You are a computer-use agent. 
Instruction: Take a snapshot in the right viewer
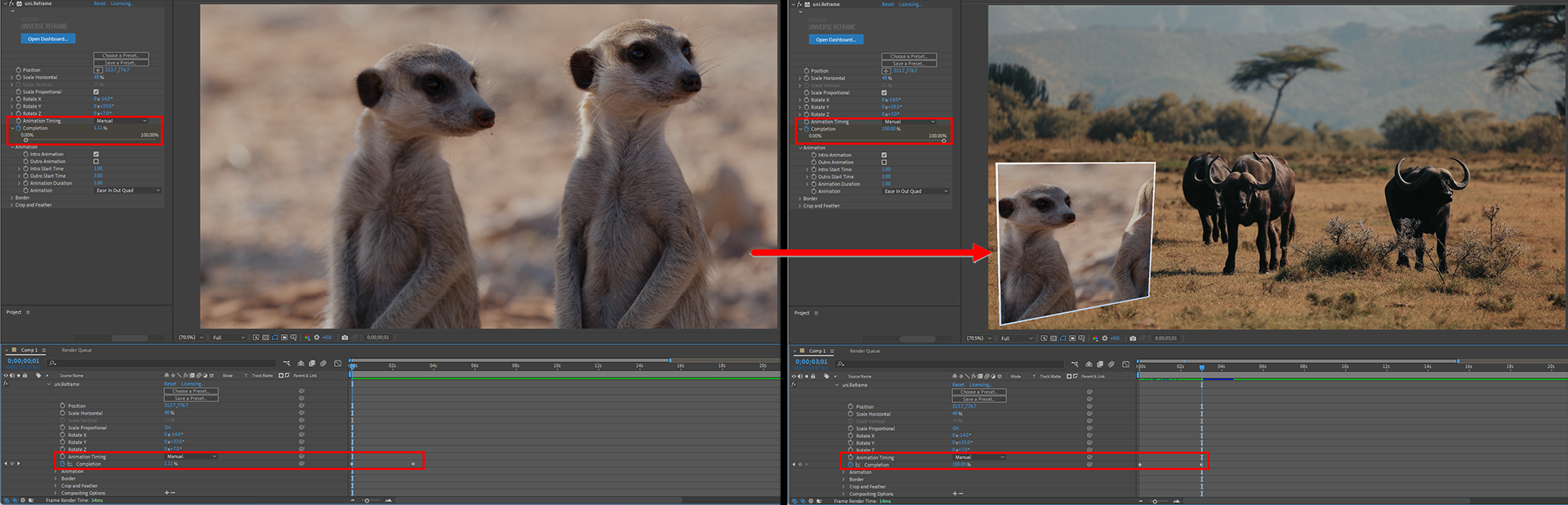point(1133,338)
